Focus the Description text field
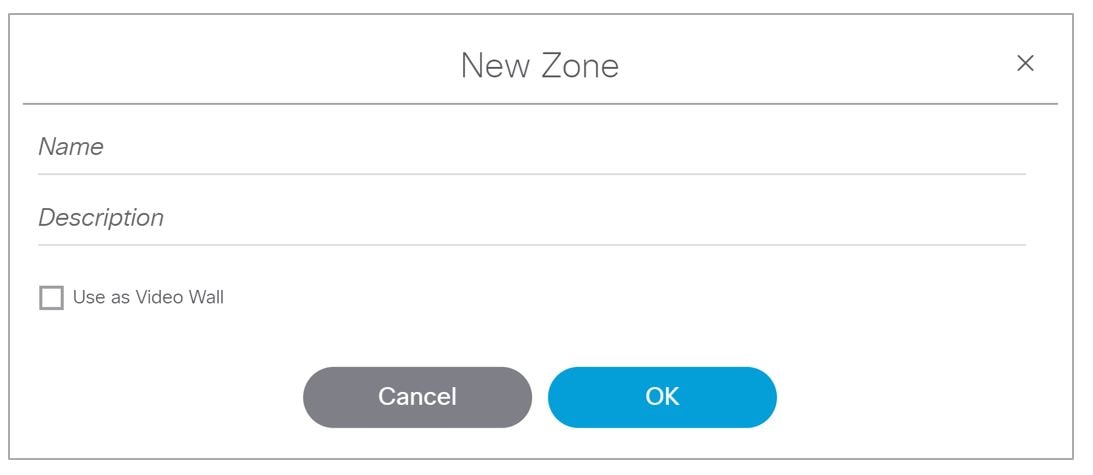This screenshot has height=475, width=1093. (x=530, y=218)
